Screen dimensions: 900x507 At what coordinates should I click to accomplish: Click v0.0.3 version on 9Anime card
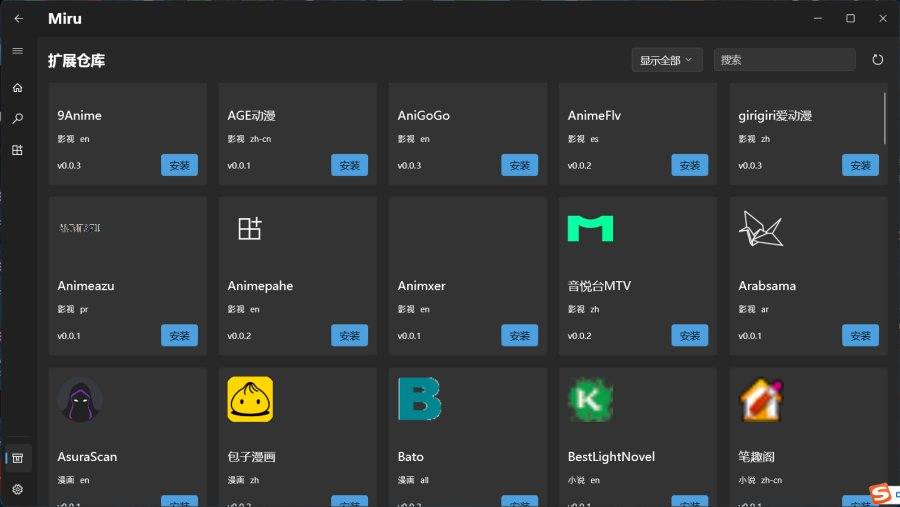69,165
